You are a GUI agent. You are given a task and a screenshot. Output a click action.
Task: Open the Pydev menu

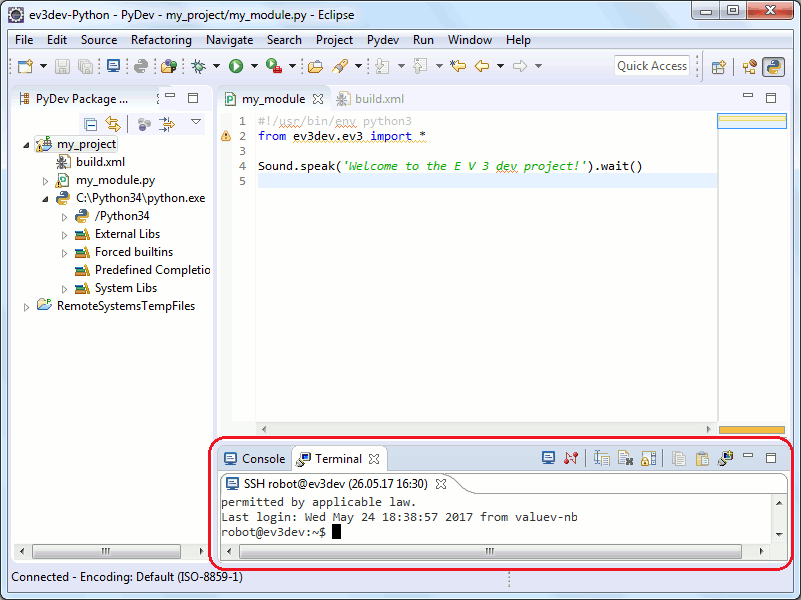point(383,40)
